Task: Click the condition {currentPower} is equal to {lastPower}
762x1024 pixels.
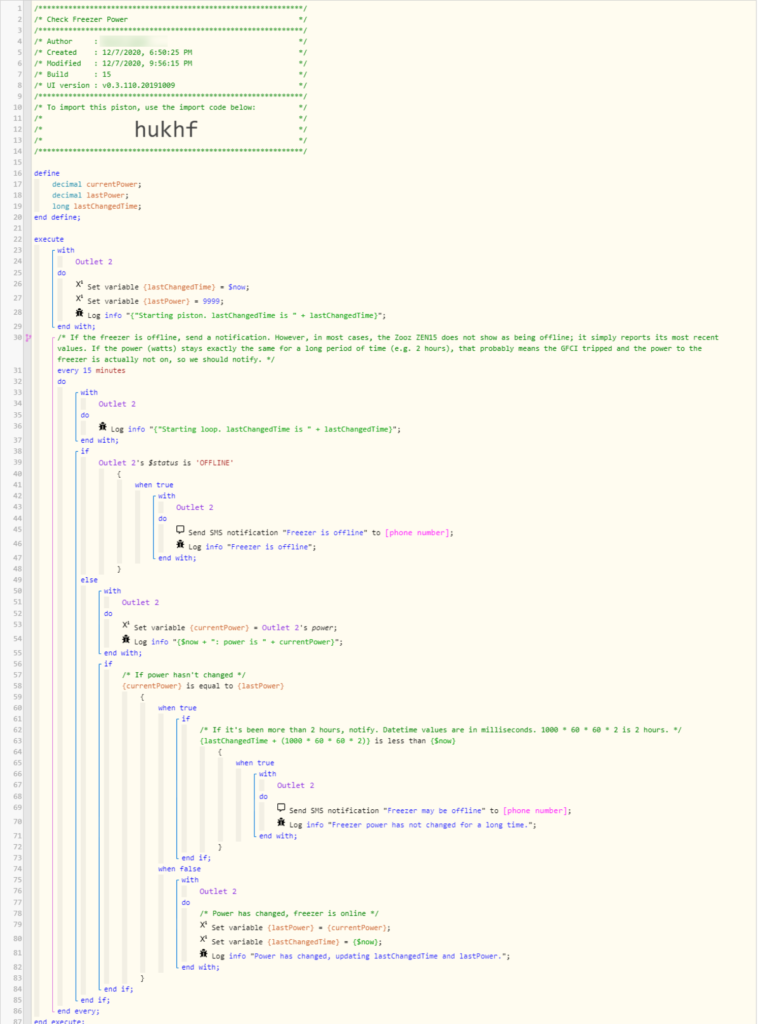Action: click(x=203, y=686)
